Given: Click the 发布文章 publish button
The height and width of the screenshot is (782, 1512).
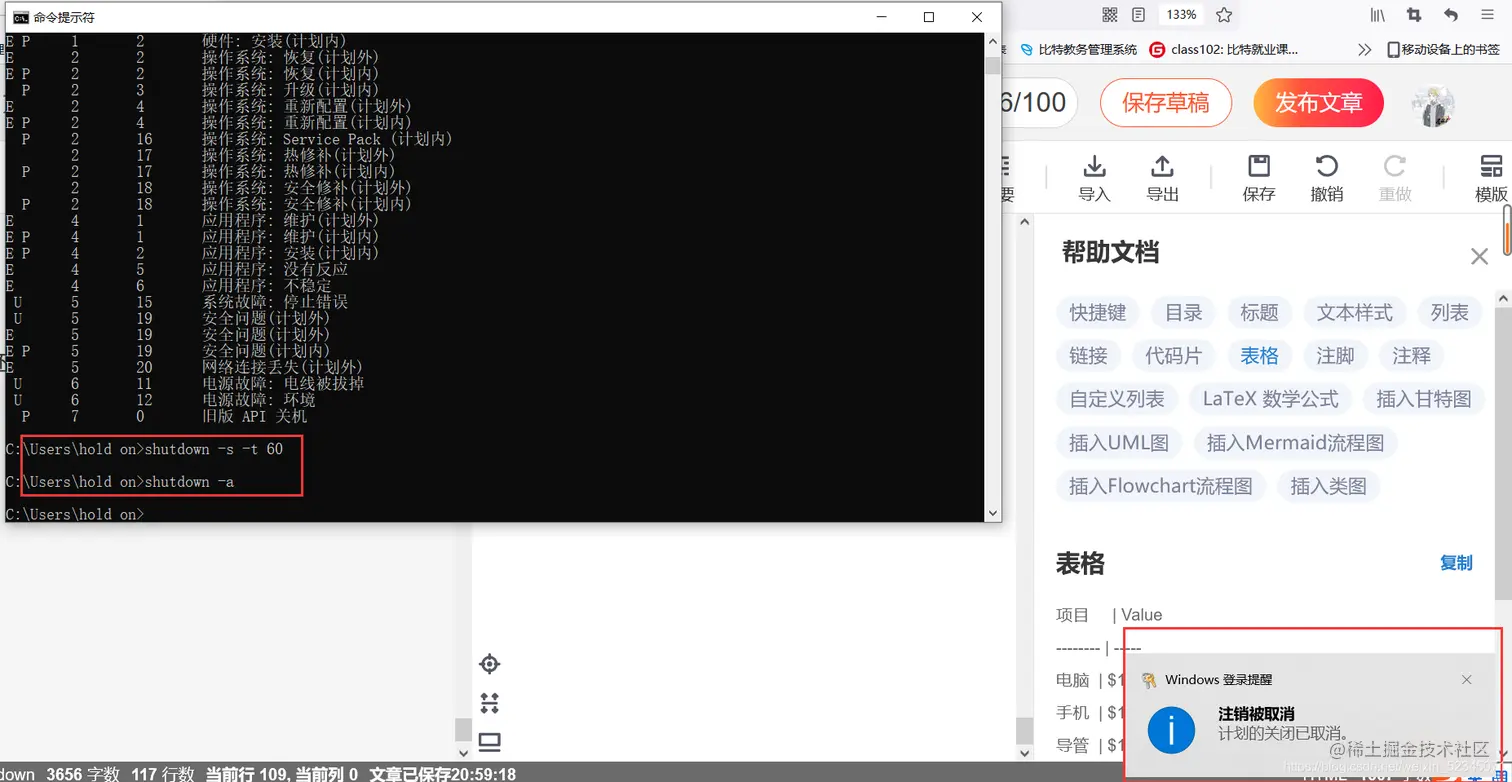Looking at the screenshot, I should (x=1318, y=102).
